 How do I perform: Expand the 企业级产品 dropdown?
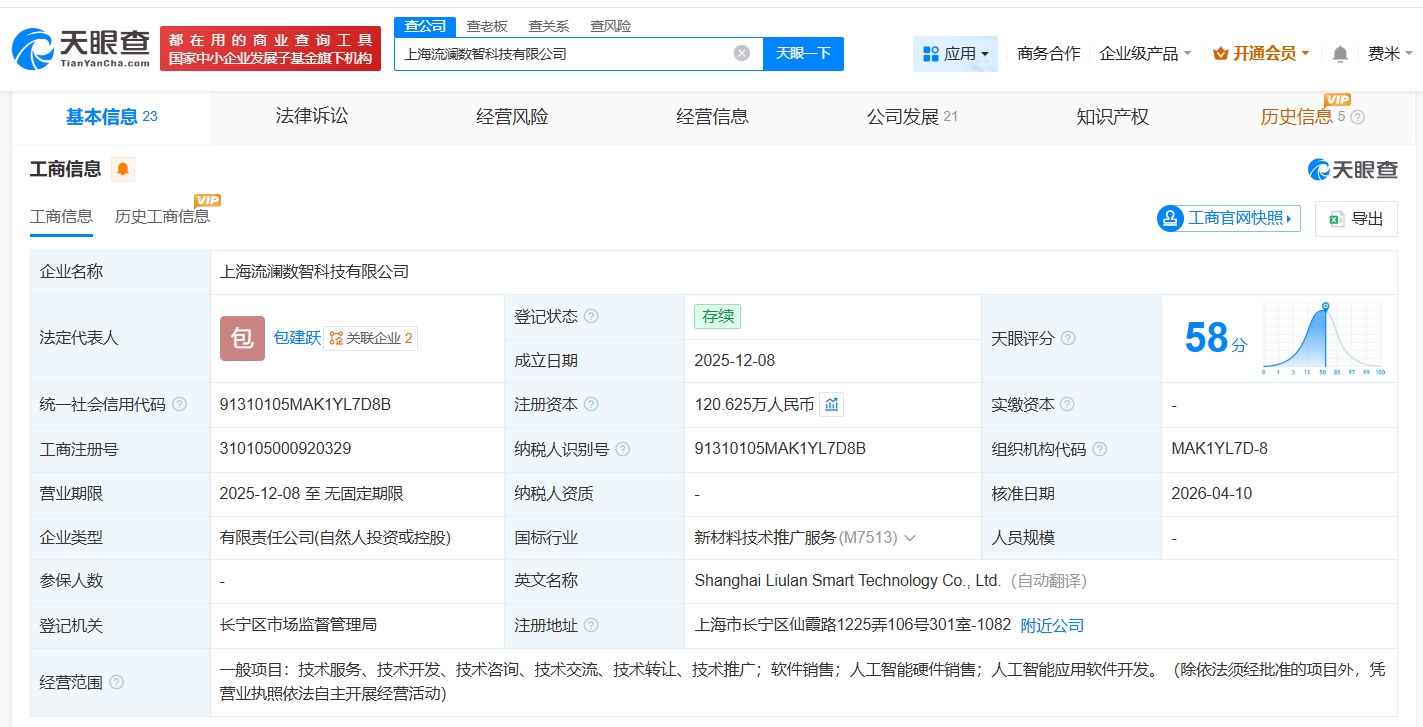[x=1145, y=54]
